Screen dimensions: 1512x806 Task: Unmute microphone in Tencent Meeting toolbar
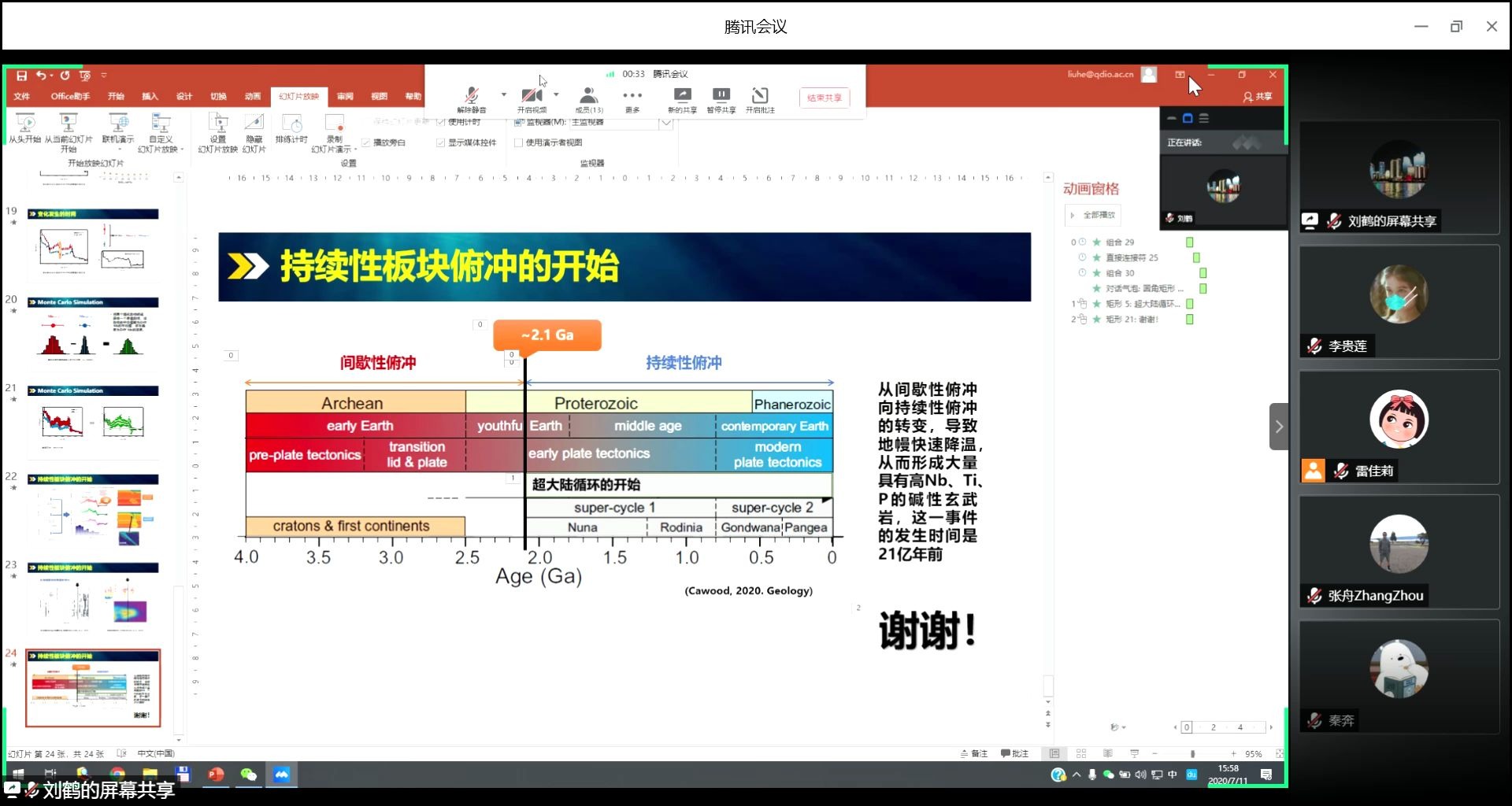[x=472, y=100]
